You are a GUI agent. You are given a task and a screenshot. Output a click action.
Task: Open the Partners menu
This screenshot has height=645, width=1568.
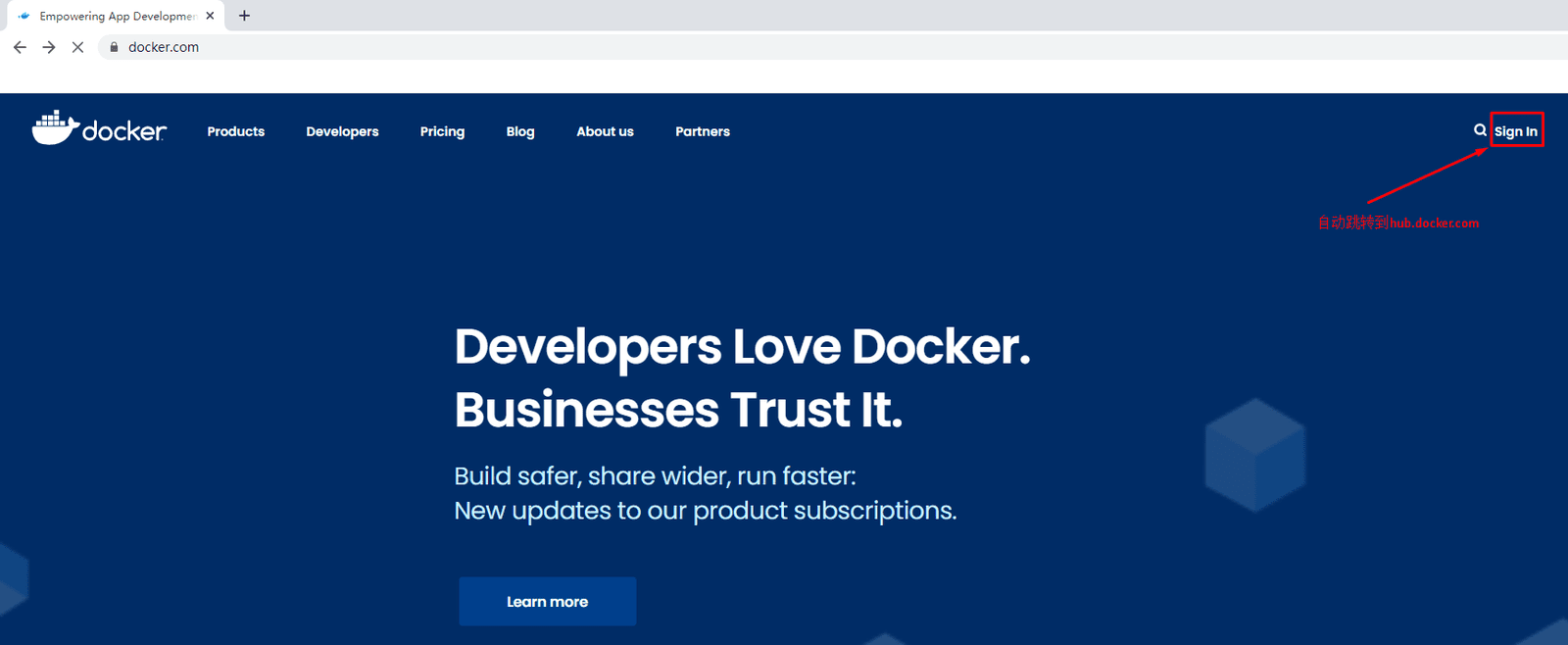pyautogui.click(x=703, y=131)
